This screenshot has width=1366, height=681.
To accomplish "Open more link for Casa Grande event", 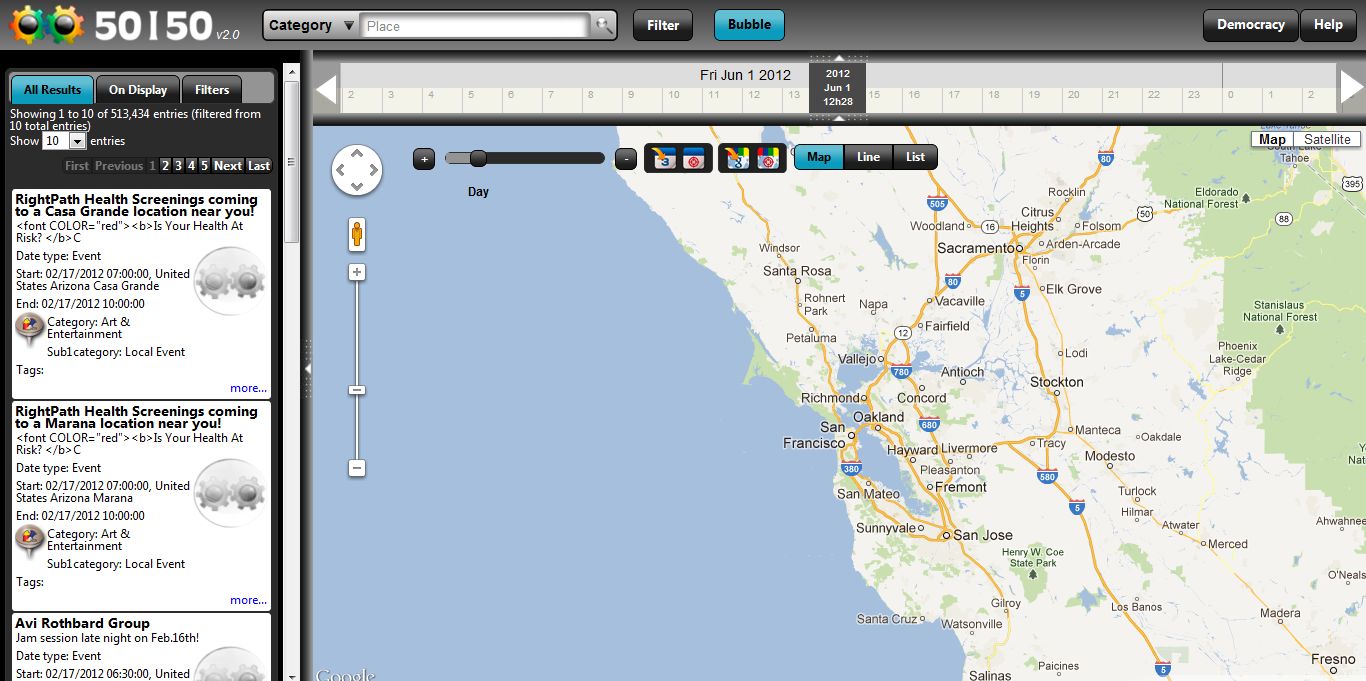I will pyautogui.click(x=248, y=388).
